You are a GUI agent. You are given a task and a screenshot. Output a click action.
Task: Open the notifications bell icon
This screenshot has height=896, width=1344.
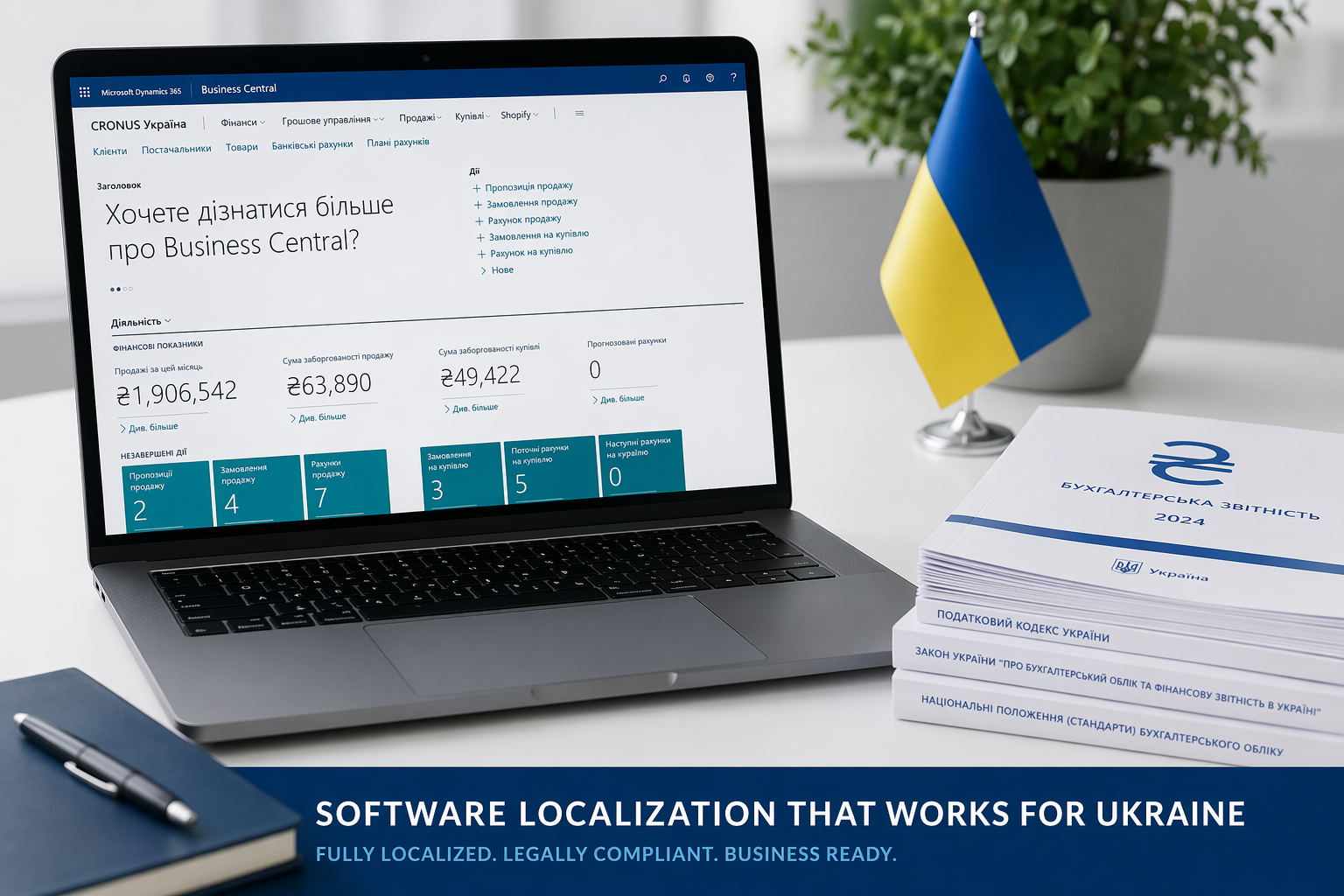[686, 78]
